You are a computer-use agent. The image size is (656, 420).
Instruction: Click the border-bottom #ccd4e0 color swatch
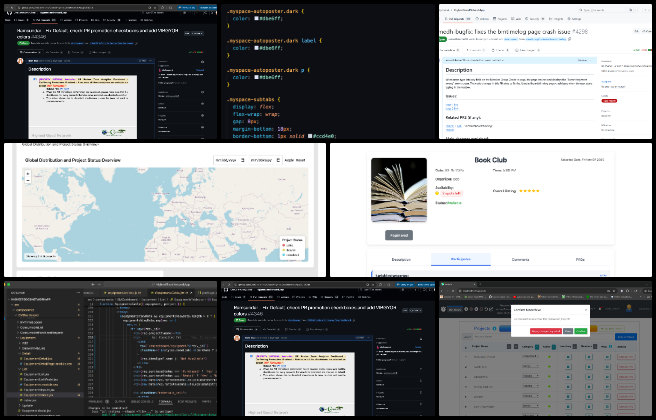coord(310,136)
